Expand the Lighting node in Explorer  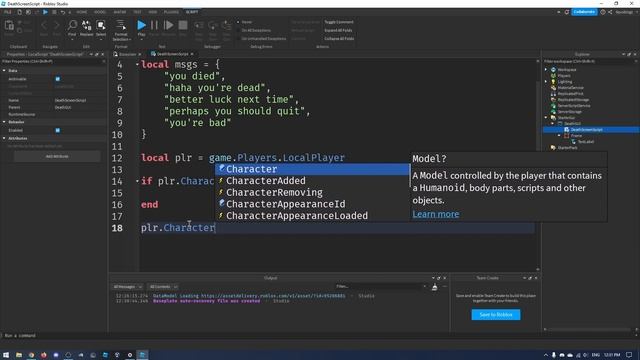546,82
